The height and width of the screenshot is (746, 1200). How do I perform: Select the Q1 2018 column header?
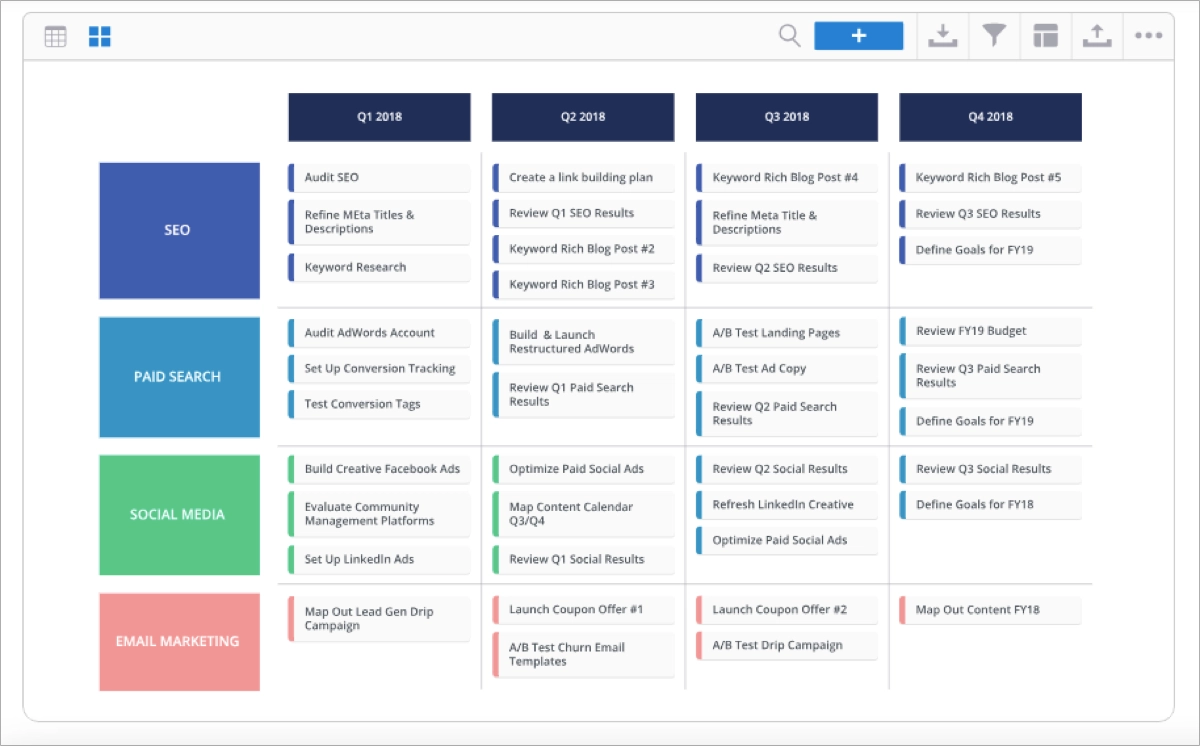tap(379, 117)
